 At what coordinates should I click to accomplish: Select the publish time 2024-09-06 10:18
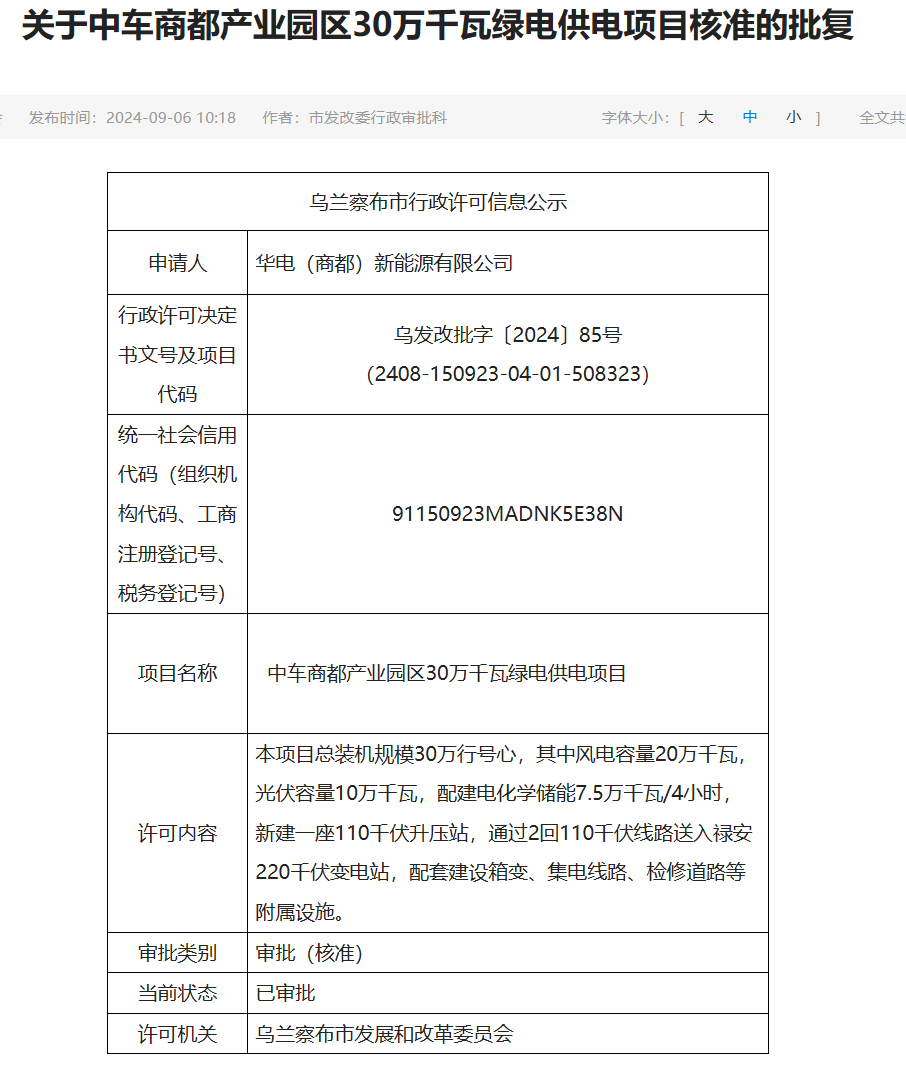point(171,118)
